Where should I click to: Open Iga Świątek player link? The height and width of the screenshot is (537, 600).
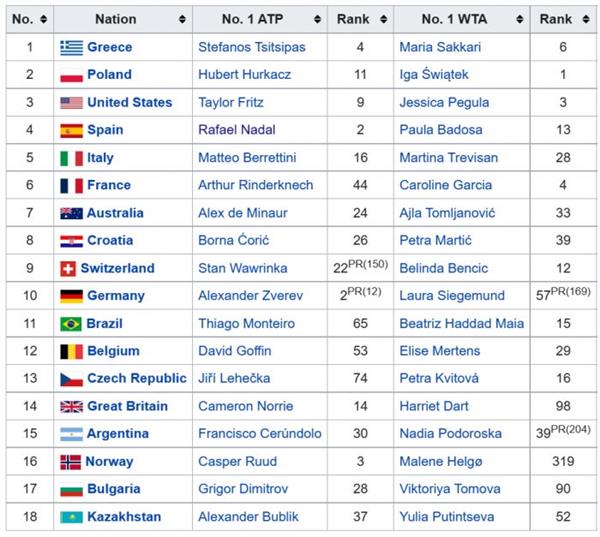[433, 75]
